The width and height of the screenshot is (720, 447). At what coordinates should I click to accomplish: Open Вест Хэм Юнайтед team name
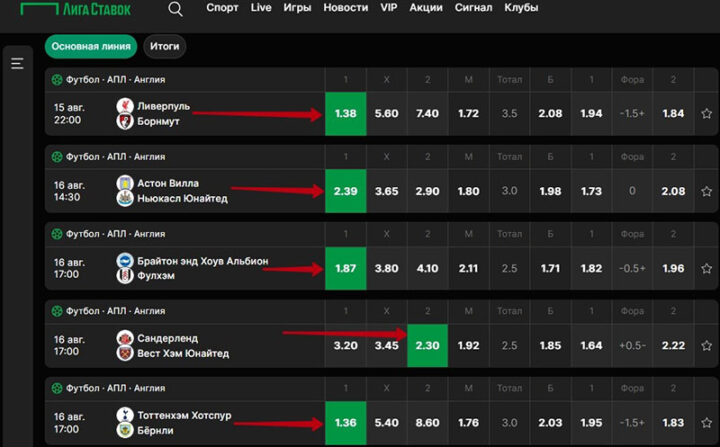click(183, 353)
